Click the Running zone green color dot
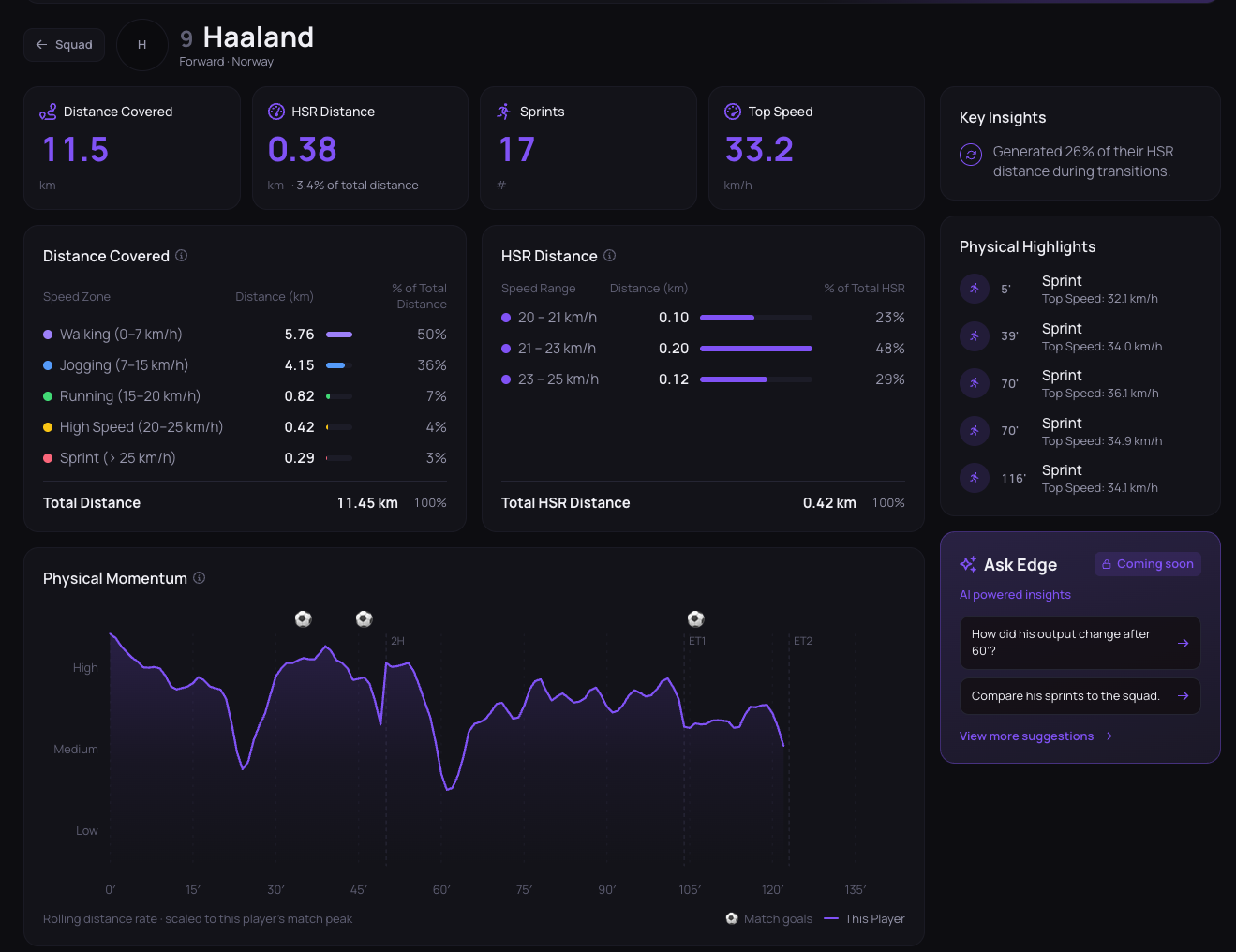 coord(48,396)
